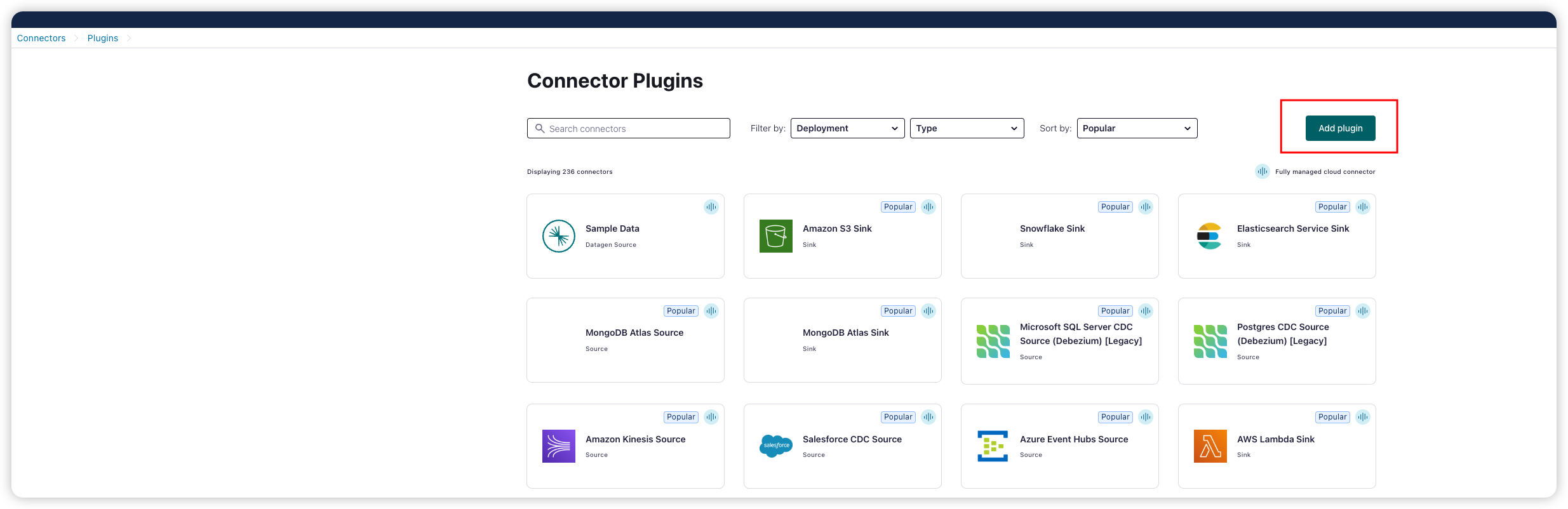
Task: Click the Popular badge on Postgres CDC Source
Action: tap(1333, 311)
